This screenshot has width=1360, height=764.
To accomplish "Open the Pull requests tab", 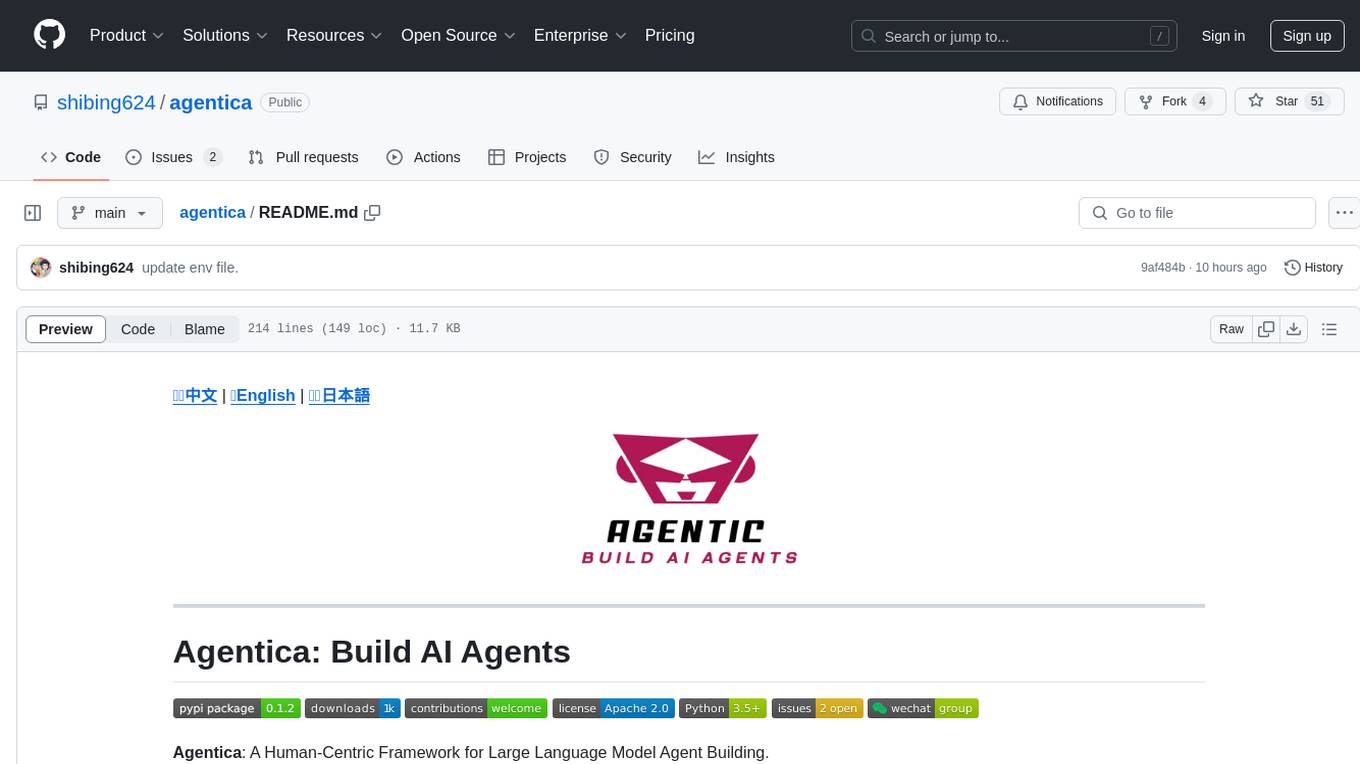I will [x=303, y=157].
